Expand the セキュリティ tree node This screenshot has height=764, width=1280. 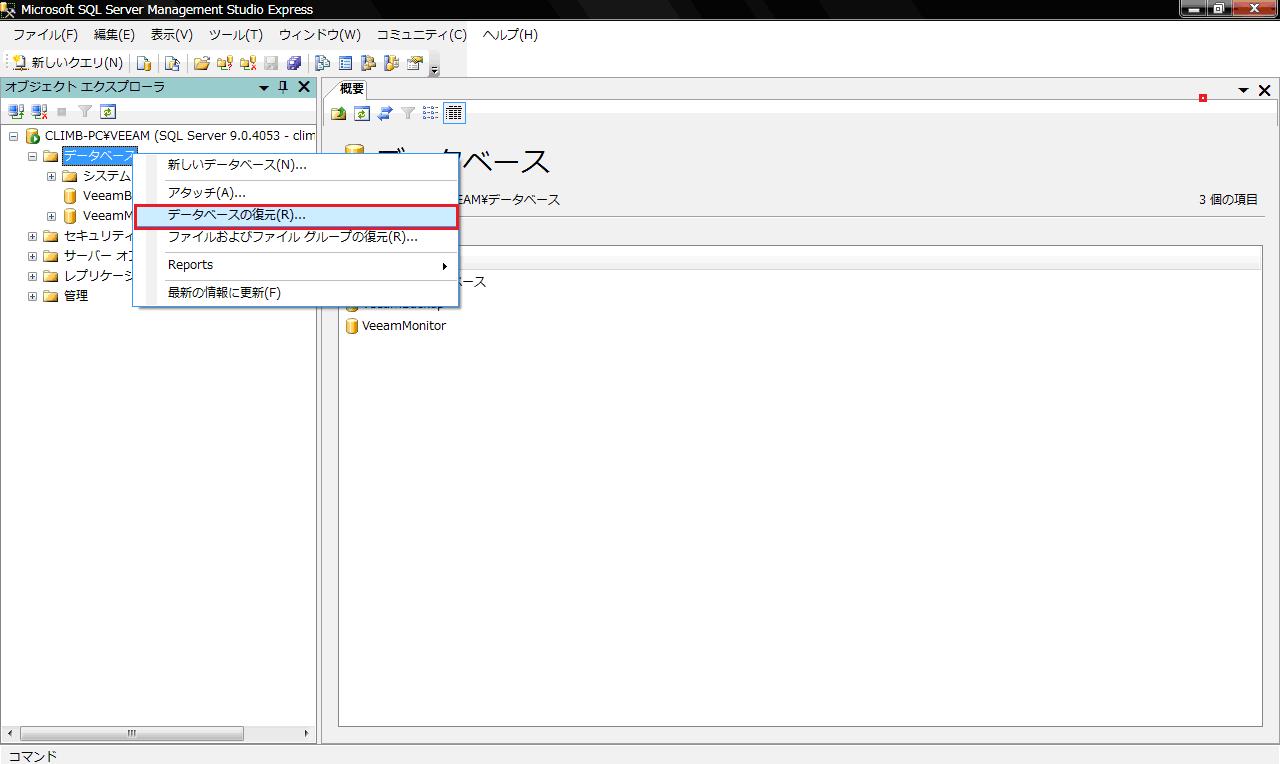[x=32, y=236]
